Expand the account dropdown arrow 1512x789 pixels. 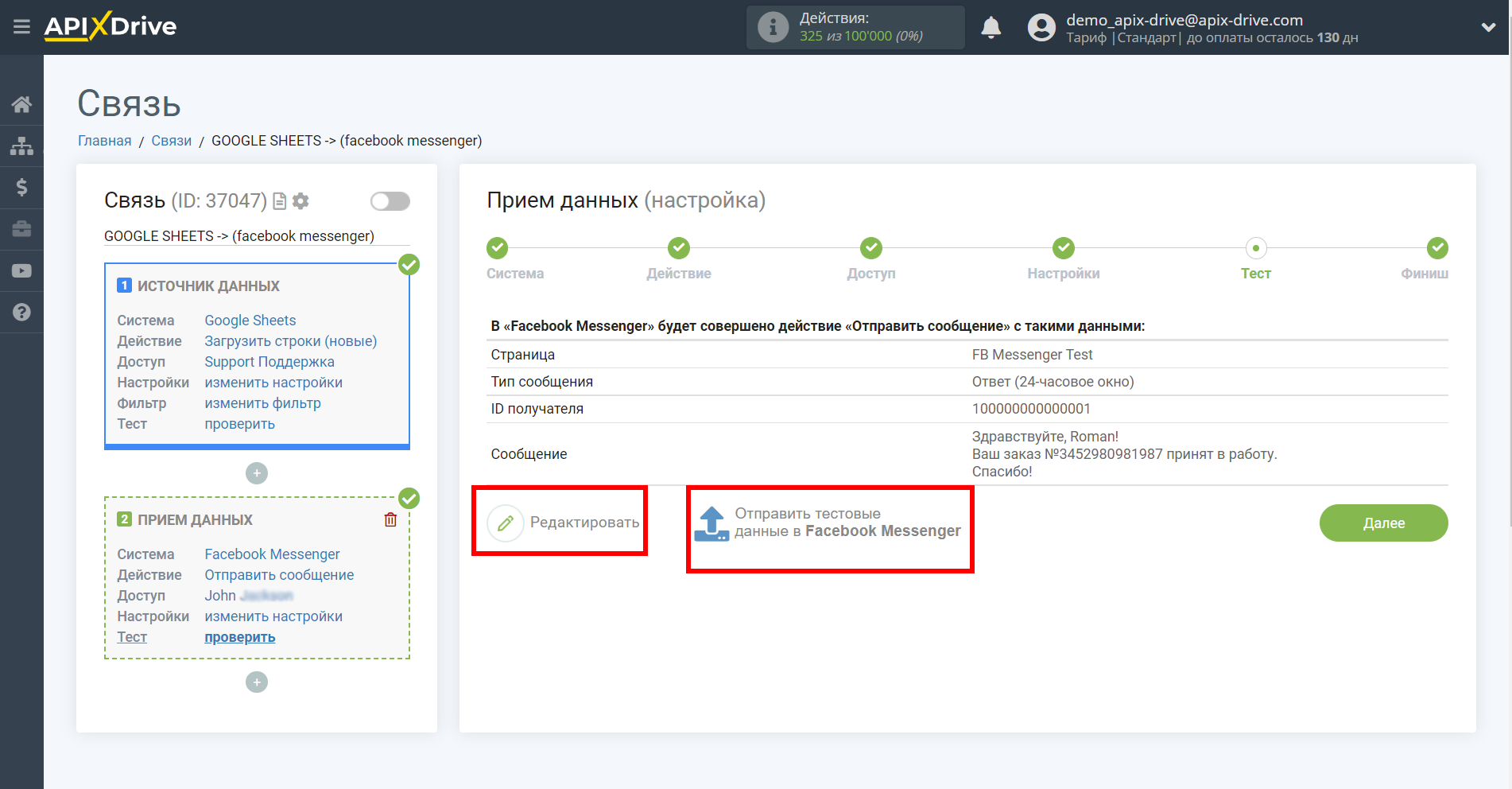tap(1488, 27)
